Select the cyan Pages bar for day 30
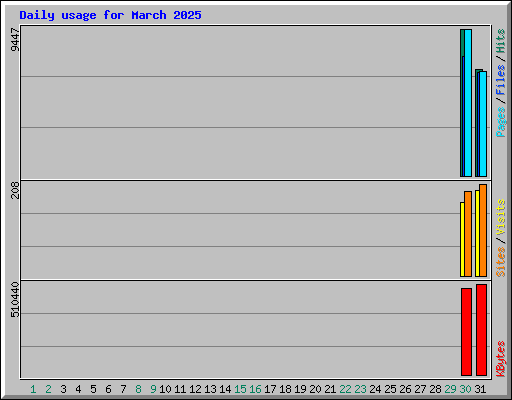Viewport: 512px width, 400px height. coord(468,103)
